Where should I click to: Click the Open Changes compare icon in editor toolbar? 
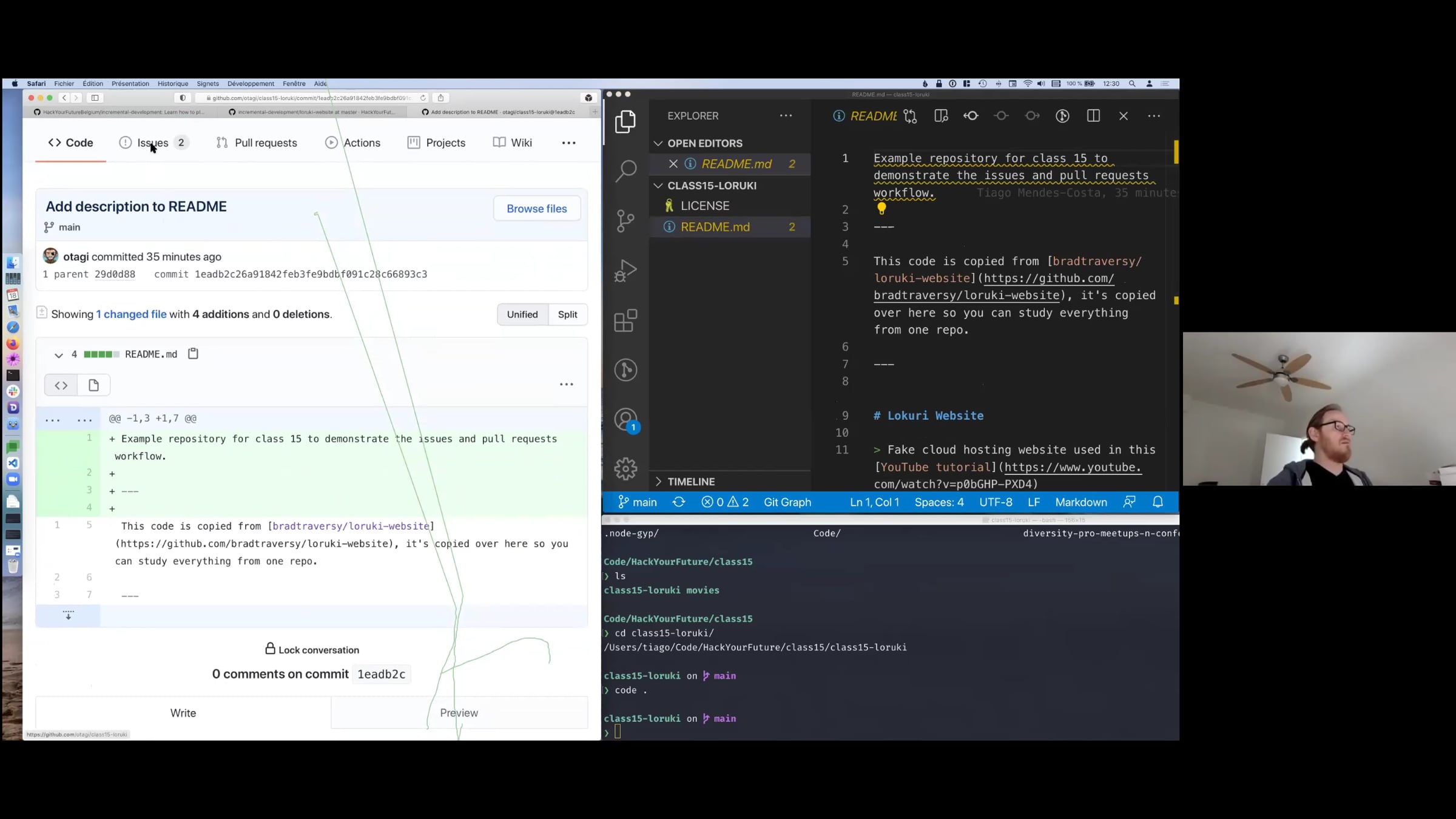pyautogui.click(x=910, y=116)
